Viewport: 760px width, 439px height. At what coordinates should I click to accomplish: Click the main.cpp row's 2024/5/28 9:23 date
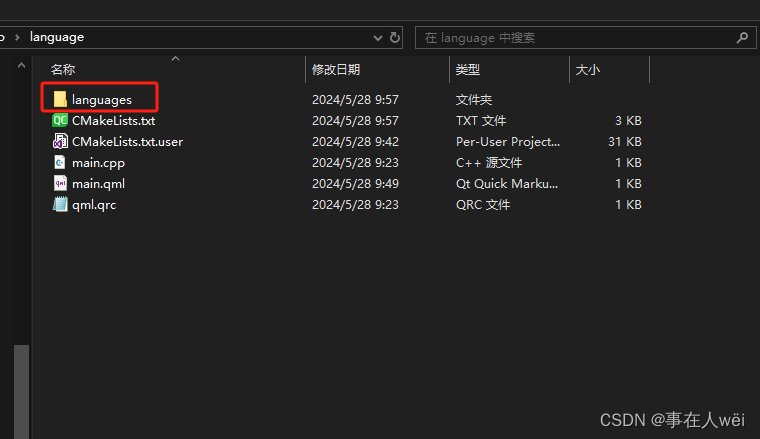pyautogui.click(x=355, y=163)
